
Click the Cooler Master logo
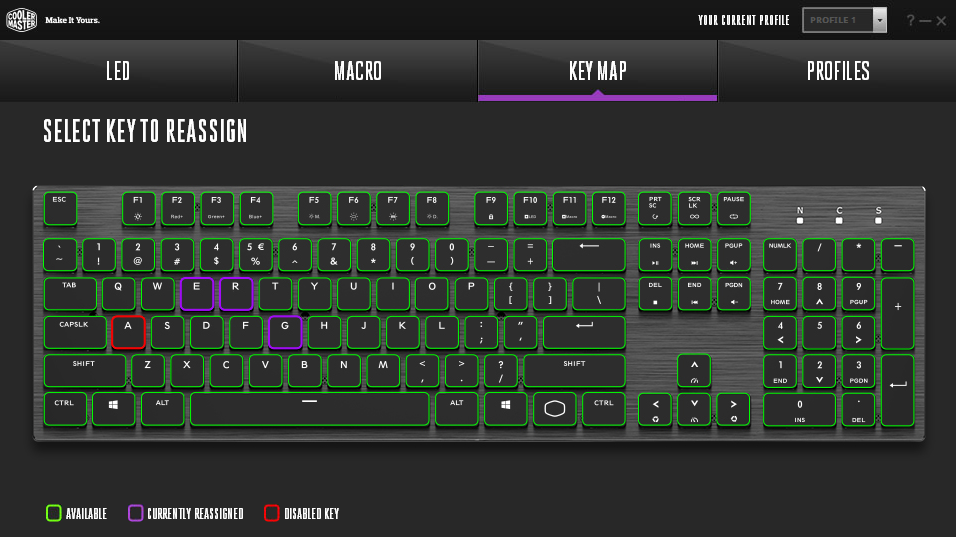(x=21, y=20)
